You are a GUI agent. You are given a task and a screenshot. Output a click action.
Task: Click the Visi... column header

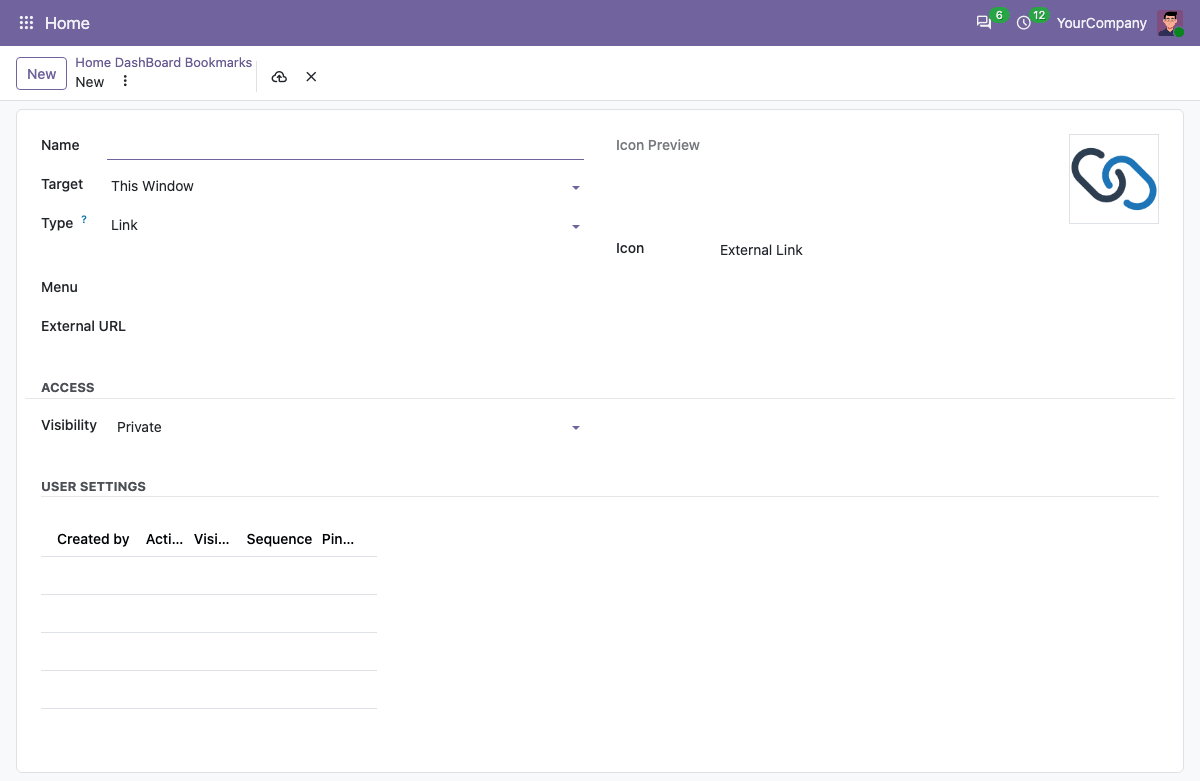212,539
